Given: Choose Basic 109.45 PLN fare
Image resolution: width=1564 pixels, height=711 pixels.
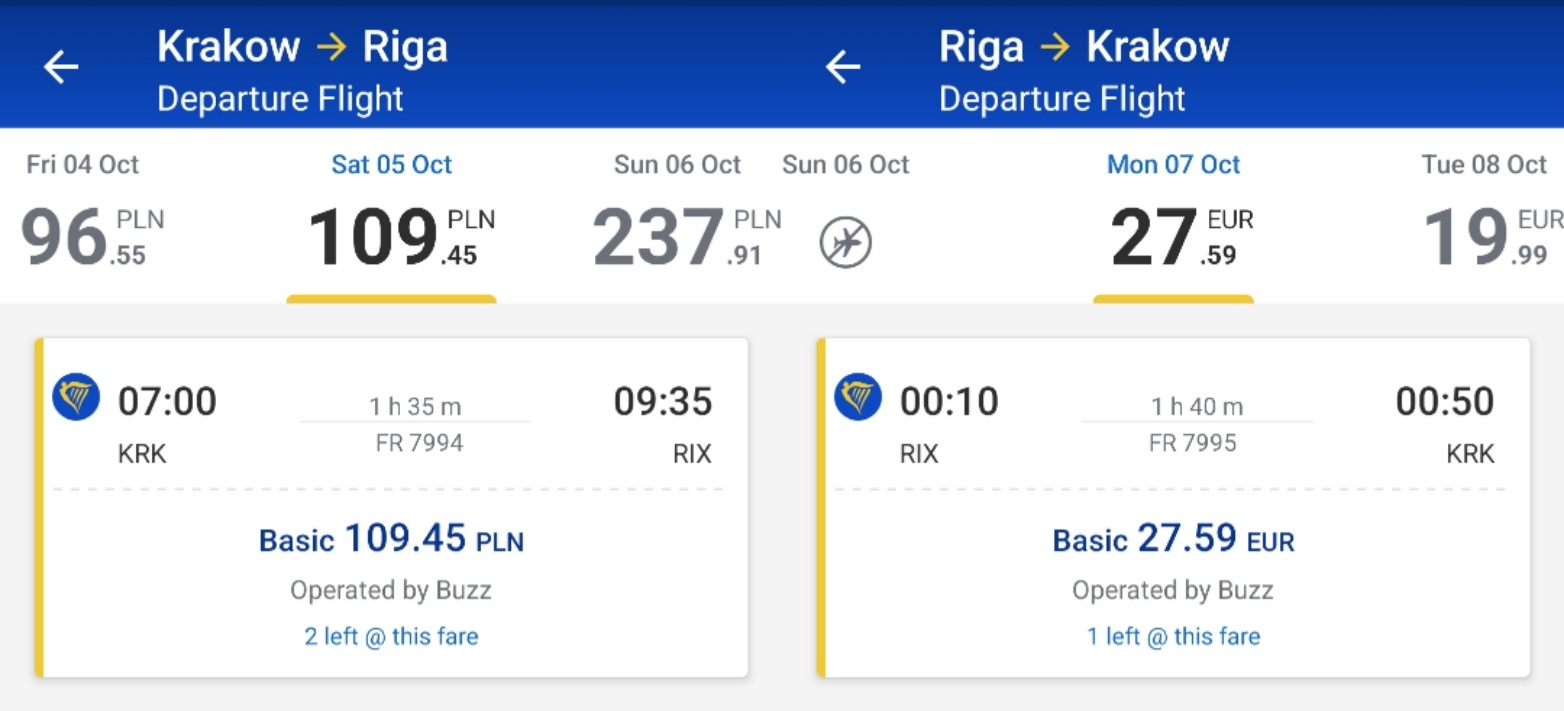Looking at the screenshot, I should pos(391,539).
